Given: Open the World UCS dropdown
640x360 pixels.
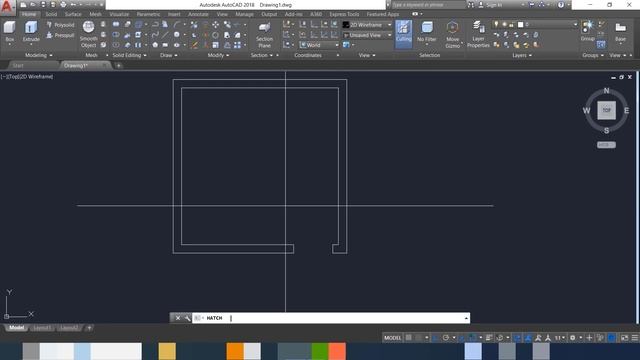Looking at the screenshot, I should coord(319,45).
